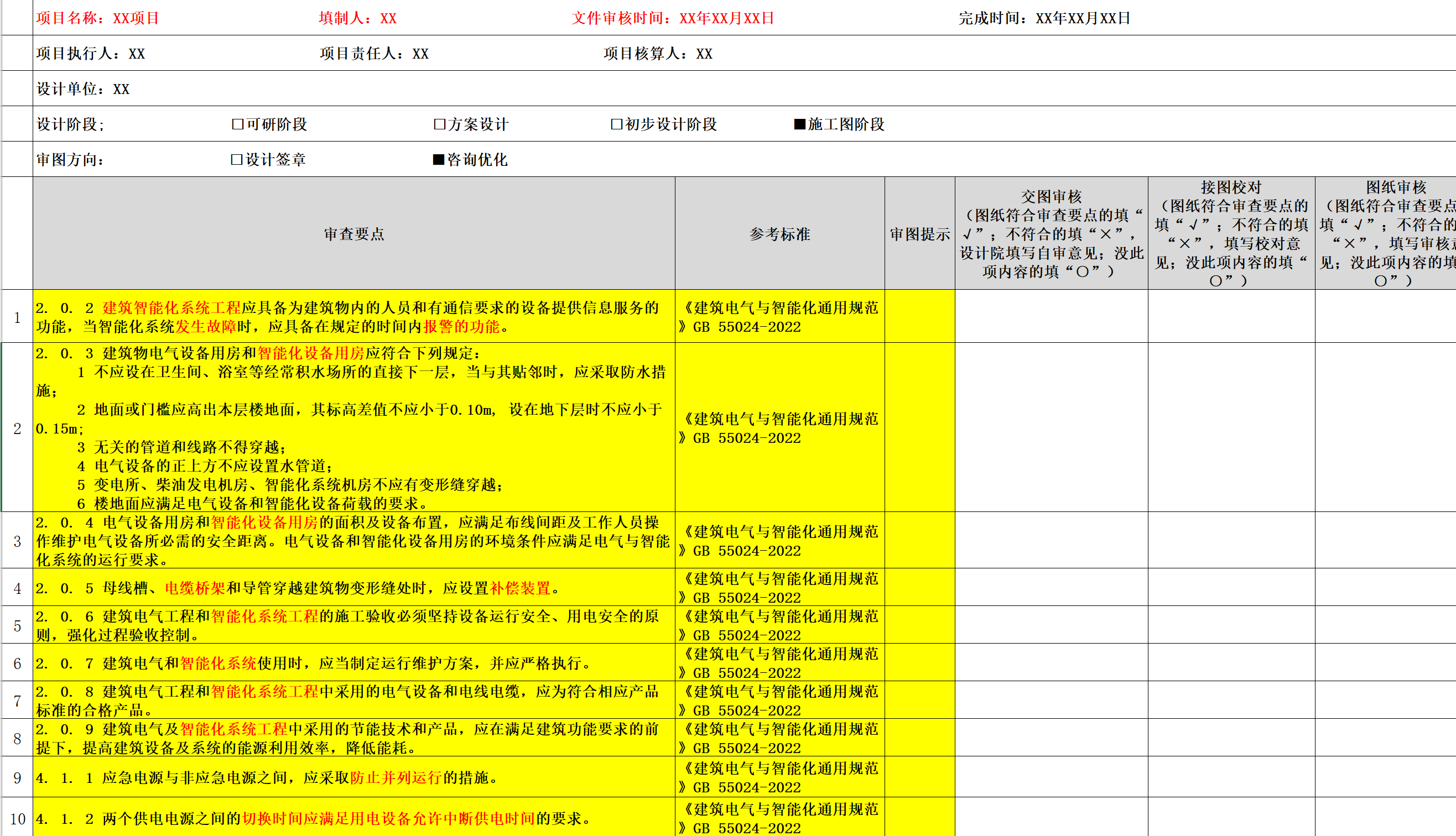Select row number 2 cell
Viewport: 1456px width, 836px height.
click(17, 429)
